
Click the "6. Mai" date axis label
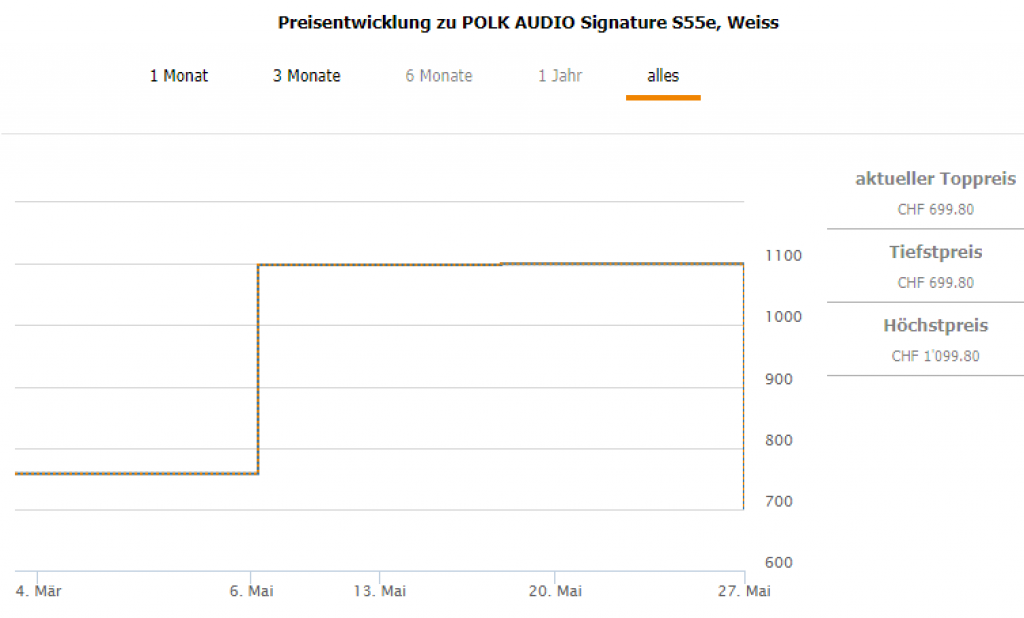252,592
